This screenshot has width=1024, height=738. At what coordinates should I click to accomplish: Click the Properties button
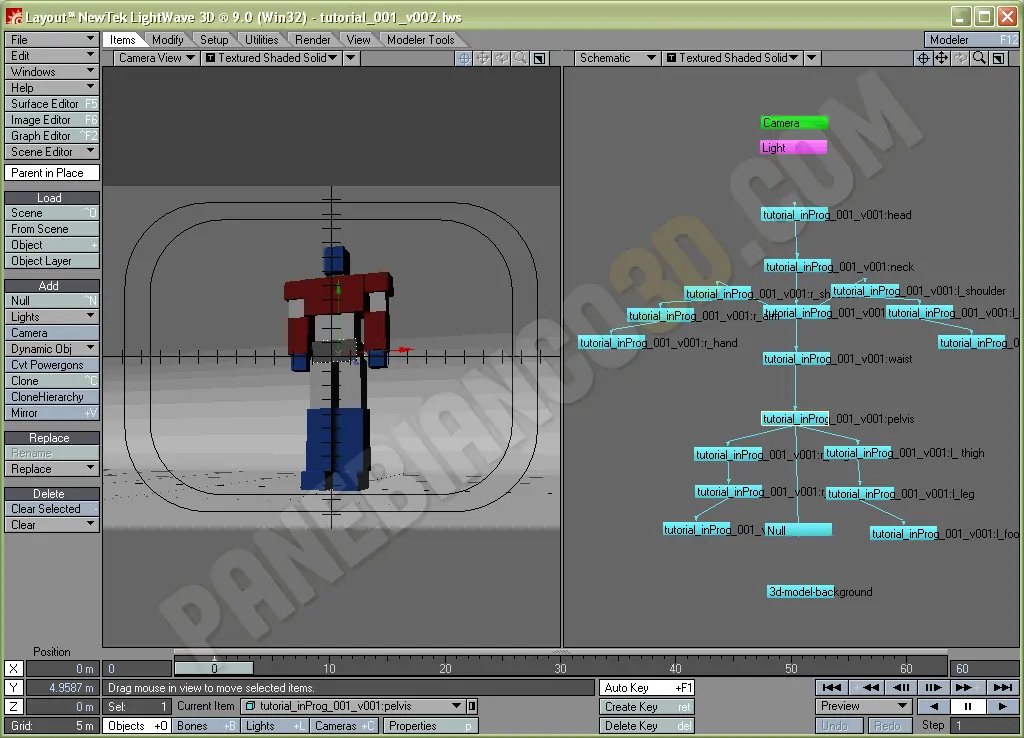[430, 726]
